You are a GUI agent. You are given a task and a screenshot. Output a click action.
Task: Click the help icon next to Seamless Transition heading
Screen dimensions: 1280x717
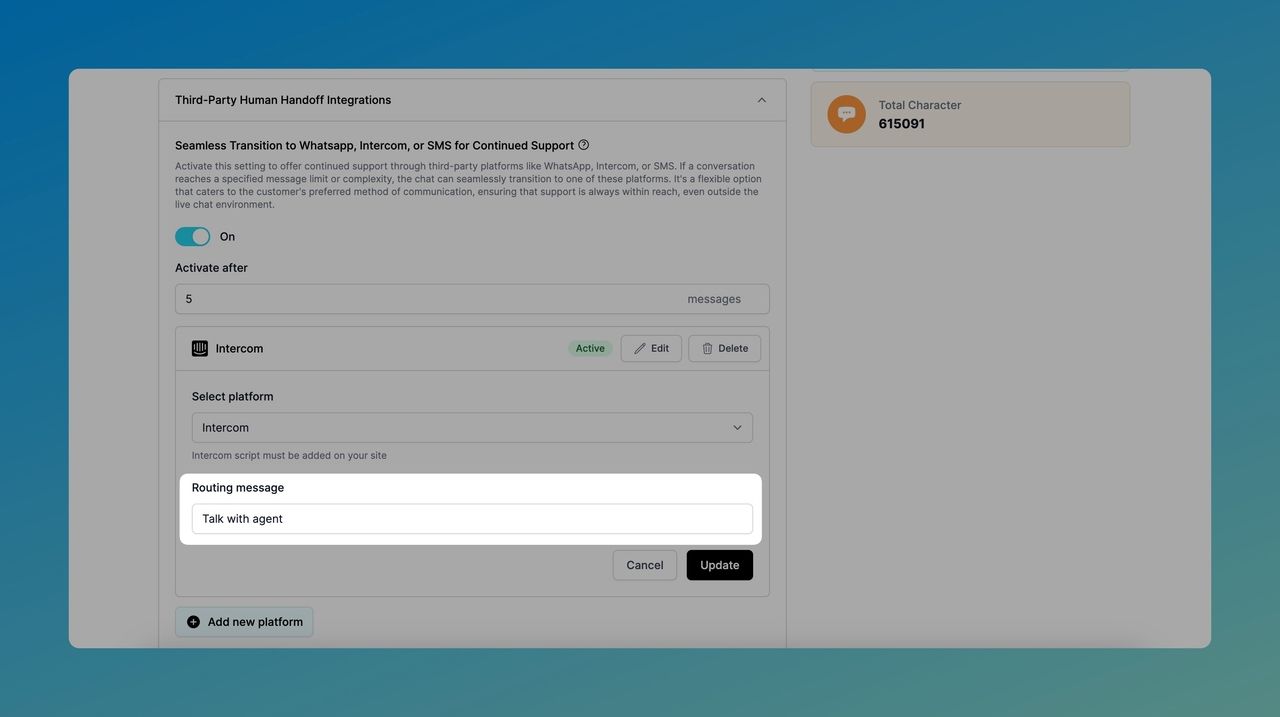[x=584, y=145]
